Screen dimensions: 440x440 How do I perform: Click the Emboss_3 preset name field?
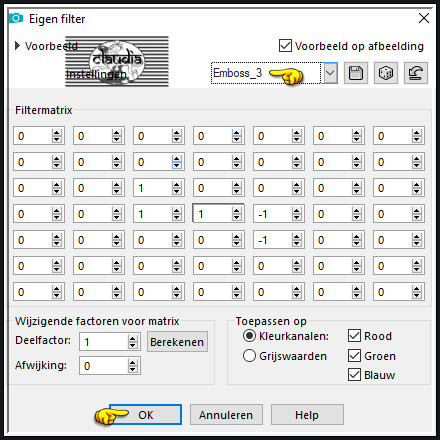266,73
